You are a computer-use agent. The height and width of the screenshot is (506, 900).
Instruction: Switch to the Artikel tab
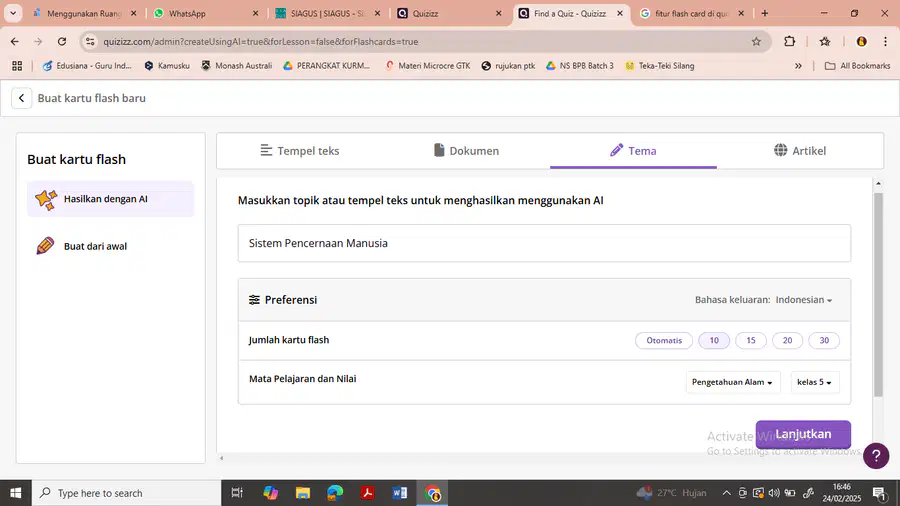point(800,151)
